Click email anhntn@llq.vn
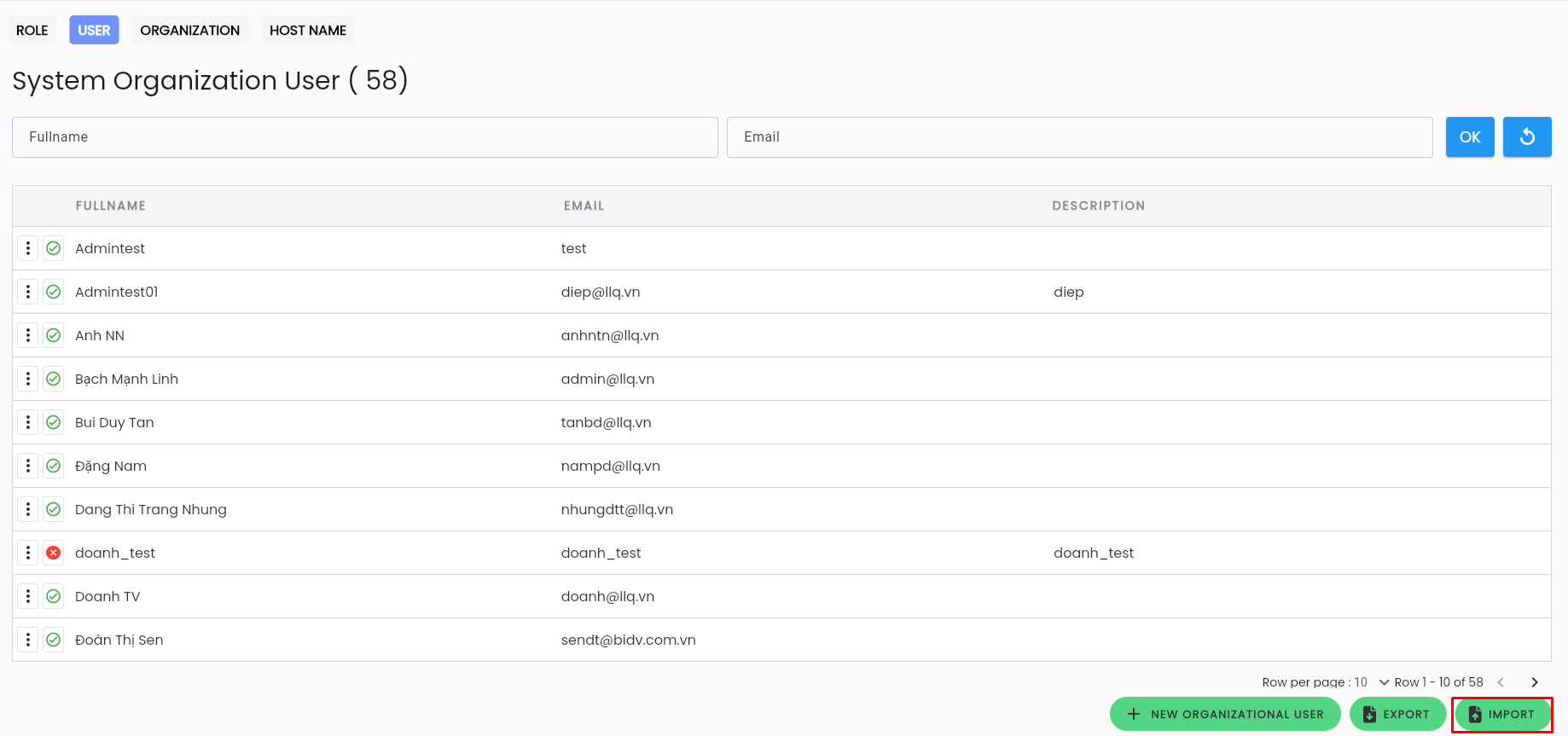1568x736 pixels. pyautogui.click(x=610, y=335)
